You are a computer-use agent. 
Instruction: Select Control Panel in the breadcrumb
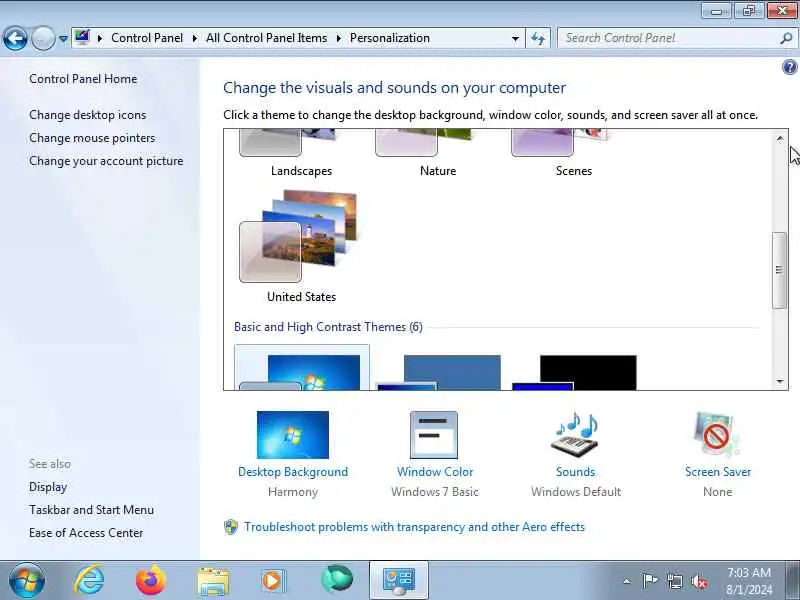point(147,38)
